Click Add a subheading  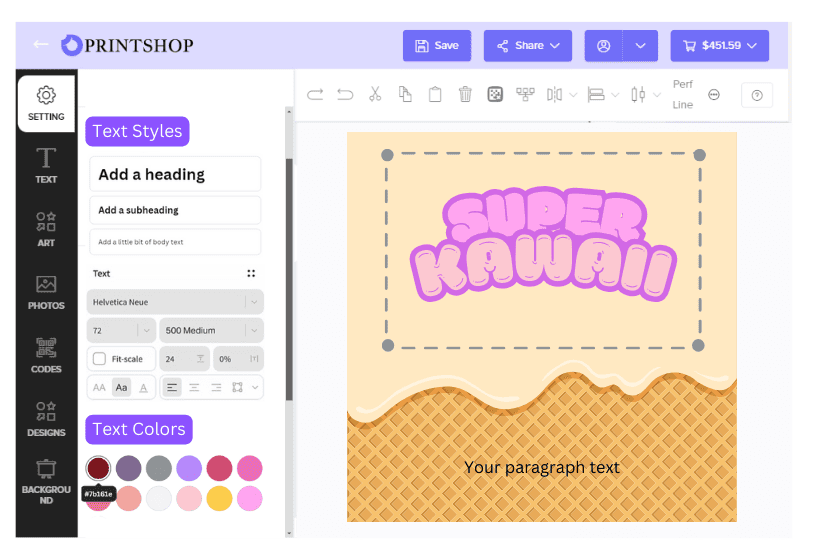pos(175,210)
